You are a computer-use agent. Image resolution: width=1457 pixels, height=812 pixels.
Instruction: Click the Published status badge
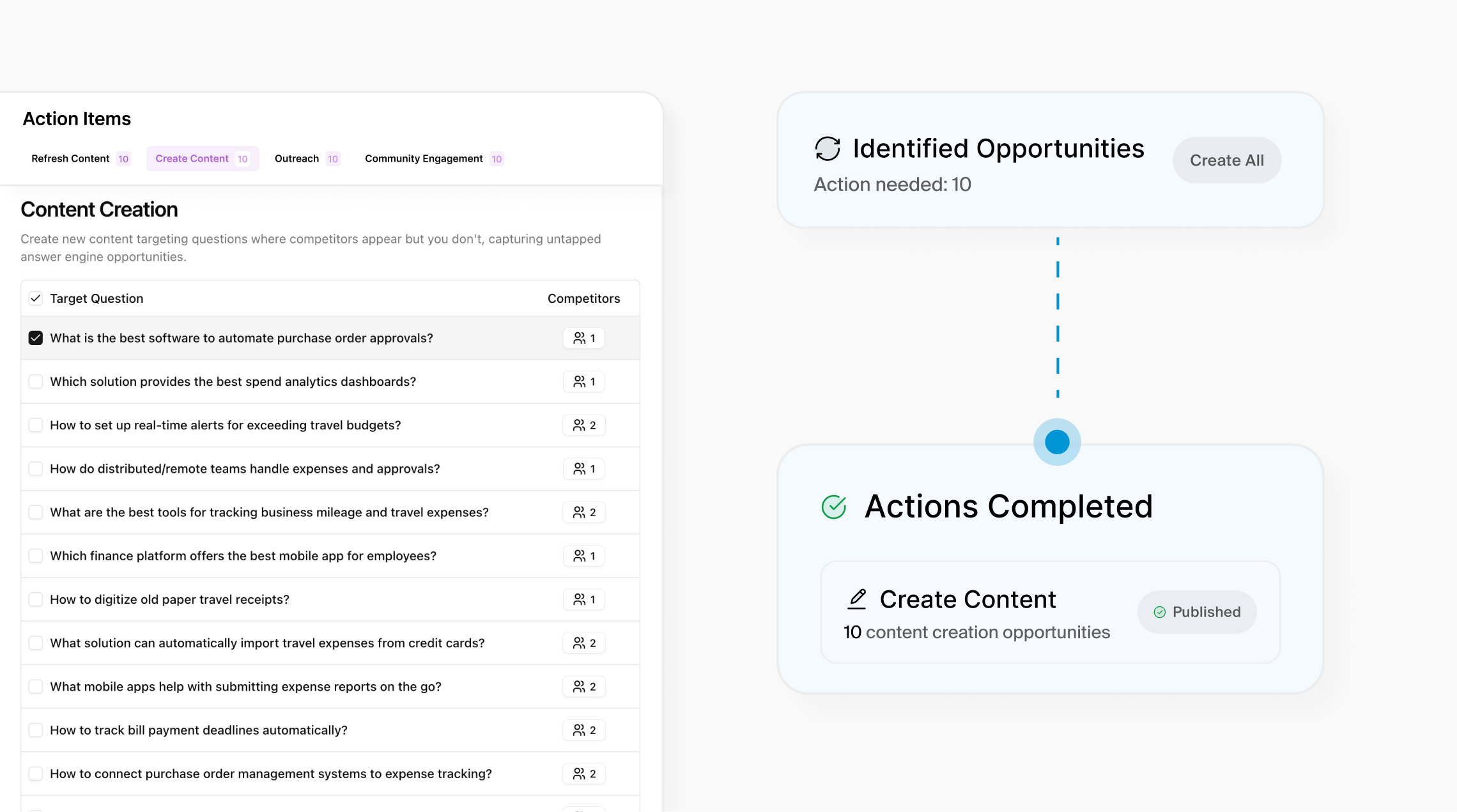pyautogui.click(x=1197, y=612)
